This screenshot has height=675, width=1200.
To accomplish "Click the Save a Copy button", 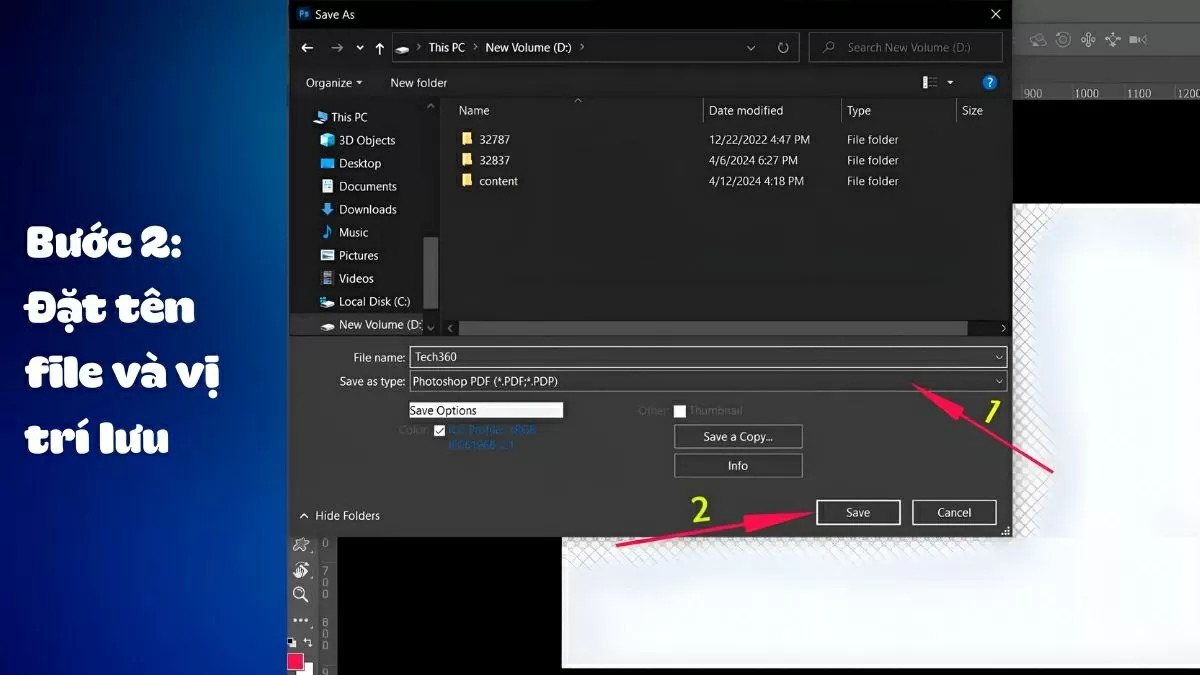I will pyautogui.click(x=738, y=437).
